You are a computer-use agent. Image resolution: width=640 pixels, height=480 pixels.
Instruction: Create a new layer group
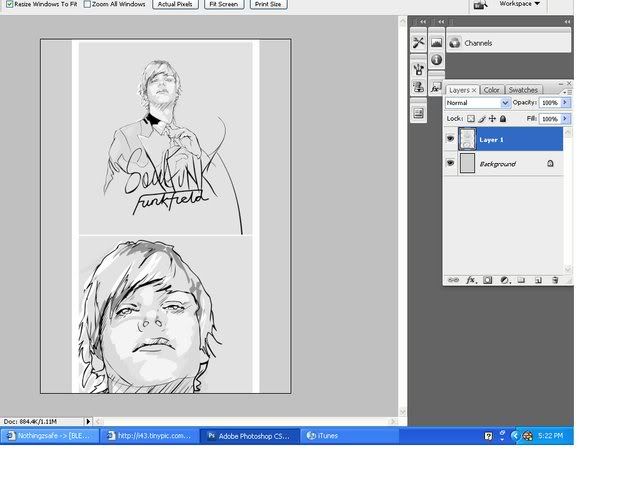(521, 280)
